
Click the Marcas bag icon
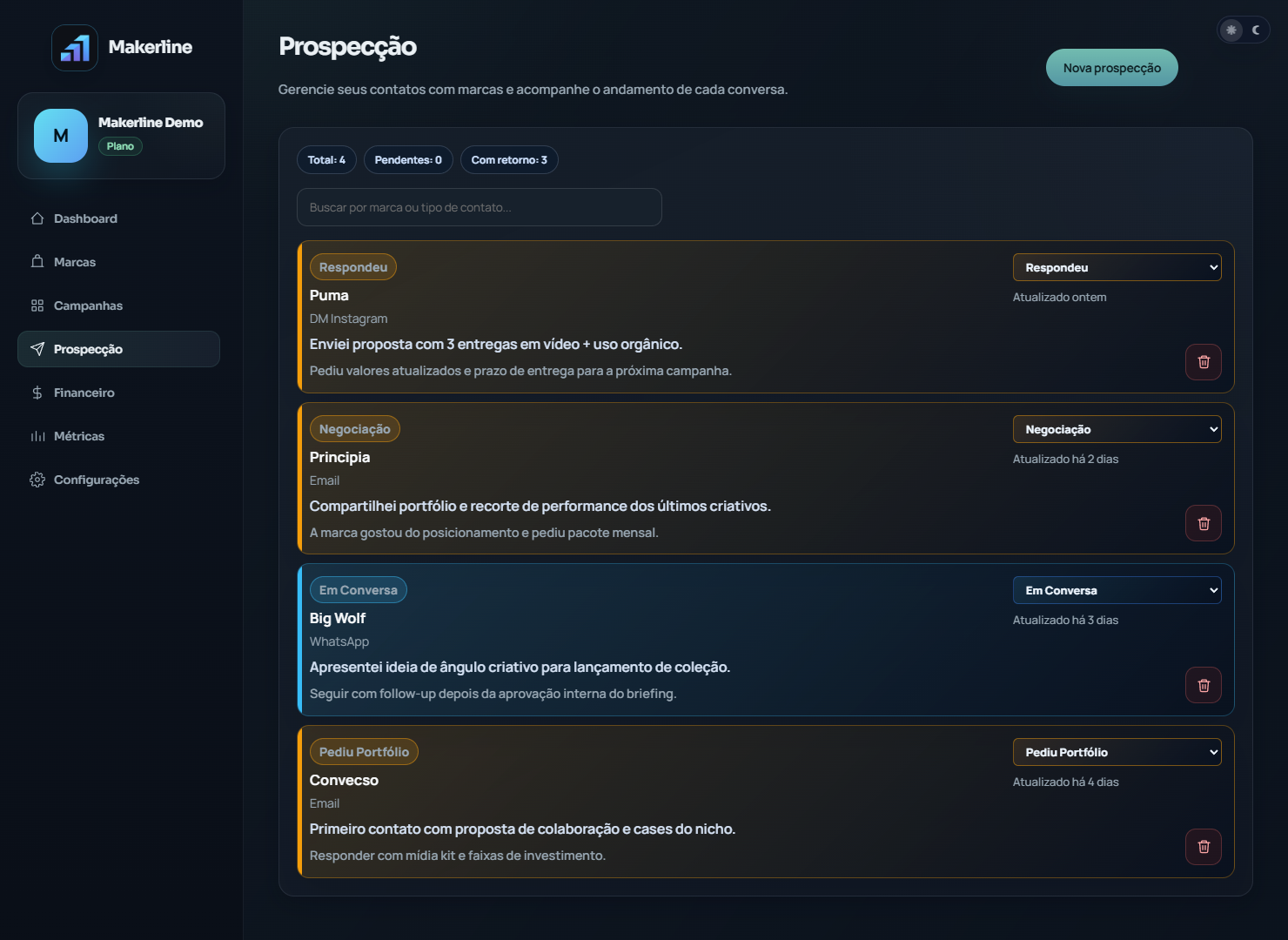coord(37,262)
